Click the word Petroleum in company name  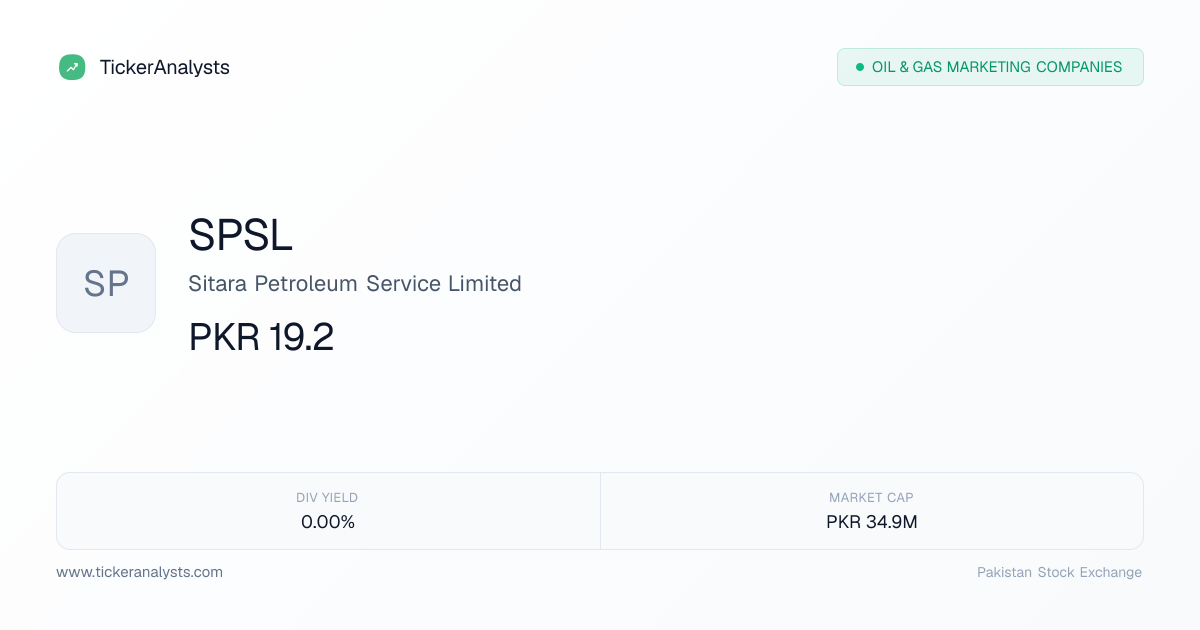point(306,284)
